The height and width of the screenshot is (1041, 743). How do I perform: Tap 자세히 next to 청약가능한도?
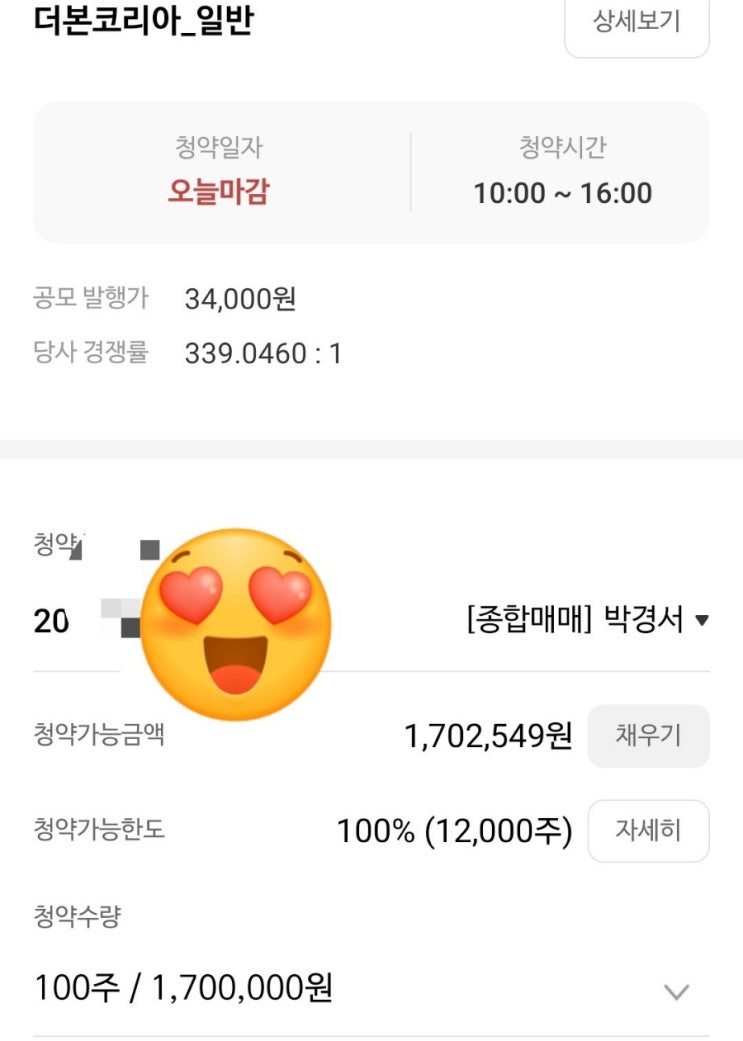649,831
